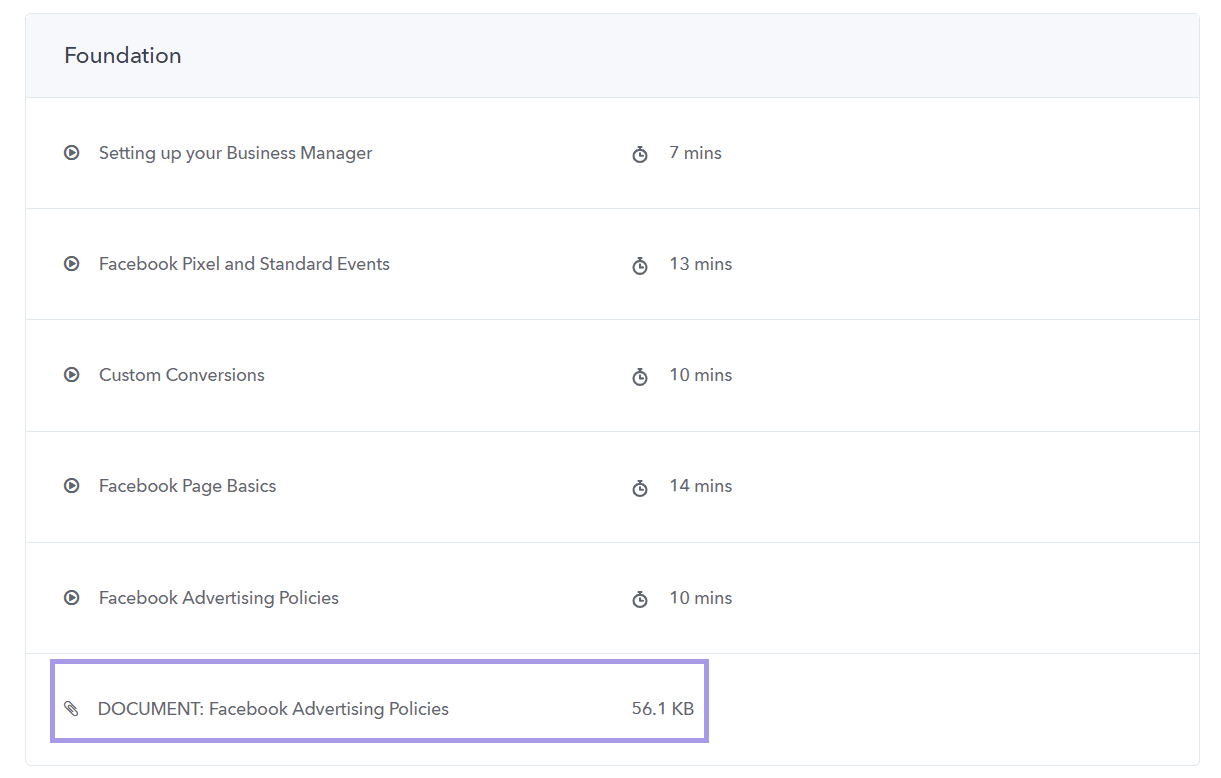Viewport: 1221px width, 778px height.
Task: Open the Facebook Advertising Policies video lesson
Action: [219, 598]
